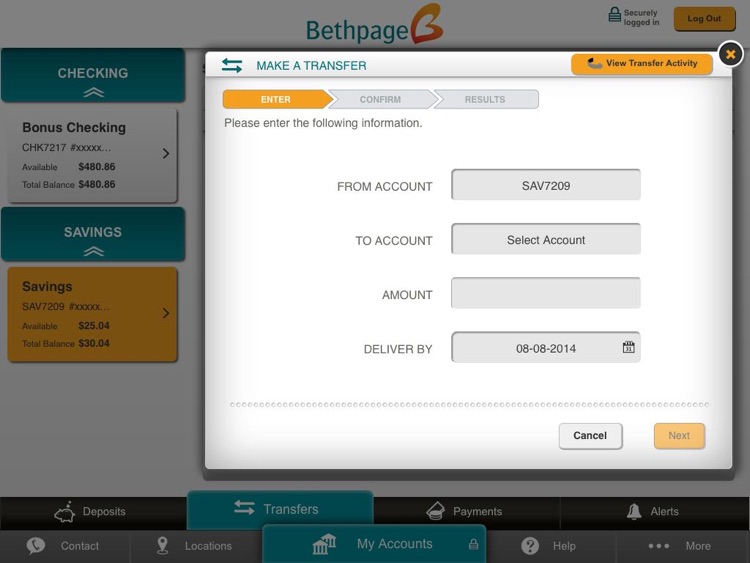
Task: Click the MAKE A TRANSFER heading
Action: (311, 66)
